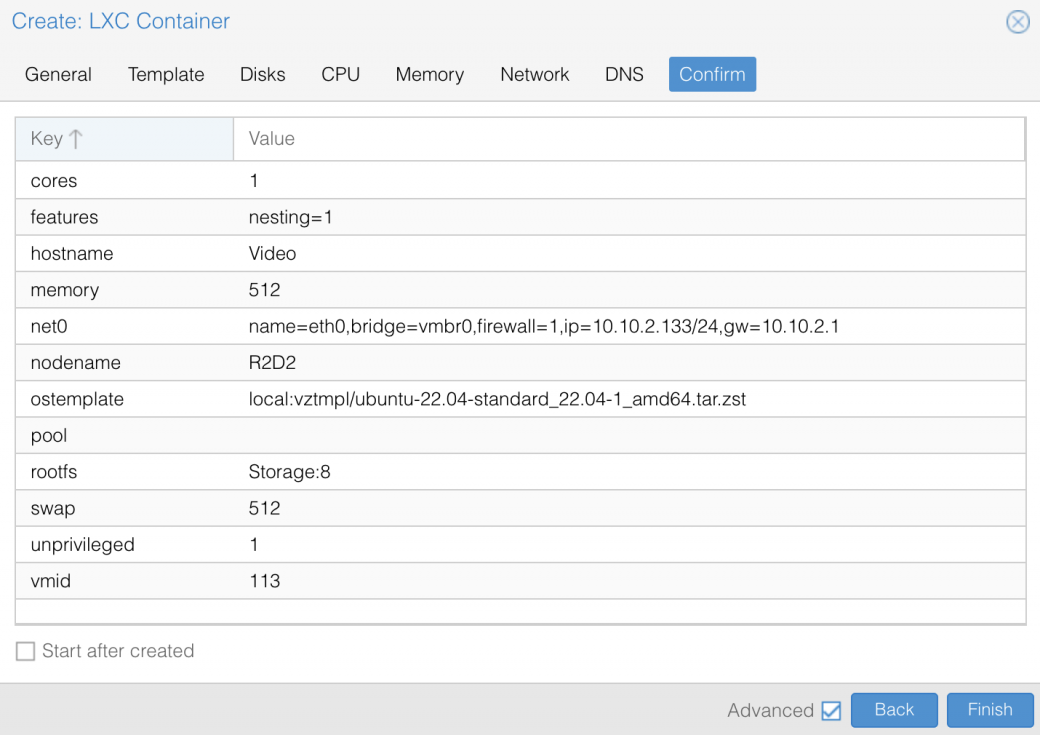
Task: Switch to the Disks tab
Action: [x=262, y=74]
